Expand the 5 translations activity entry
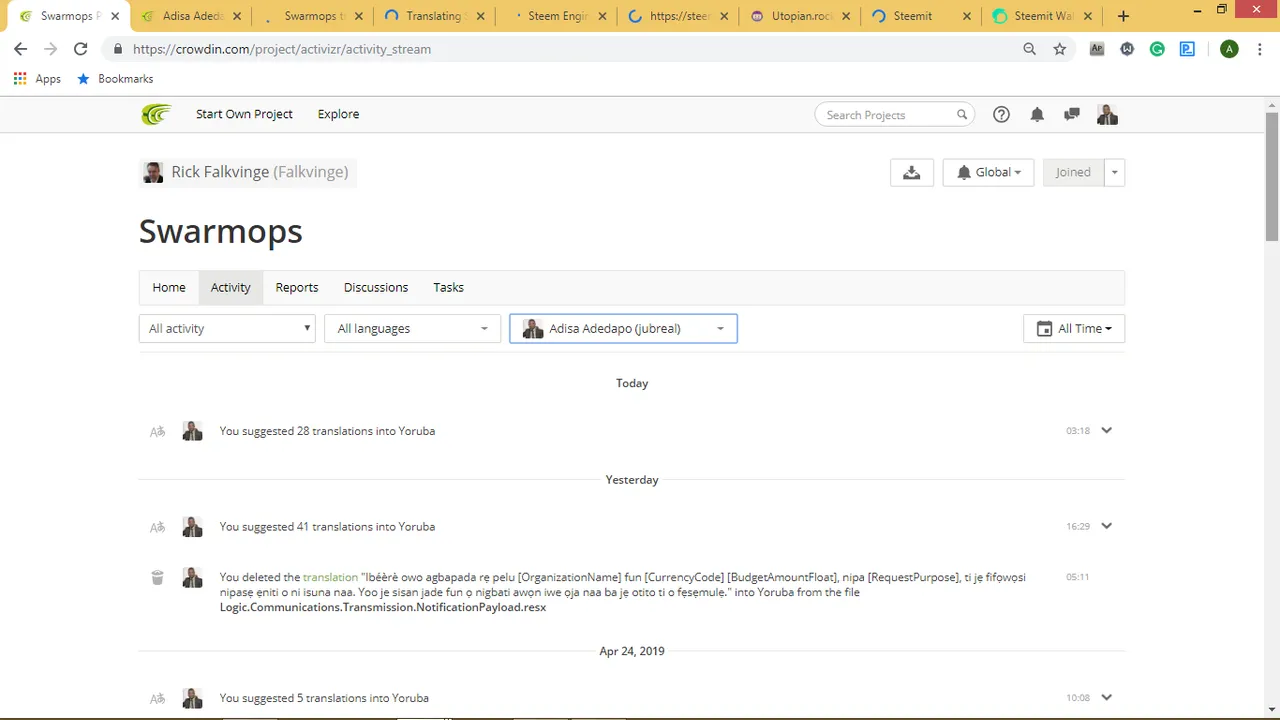 (1107, 697)
